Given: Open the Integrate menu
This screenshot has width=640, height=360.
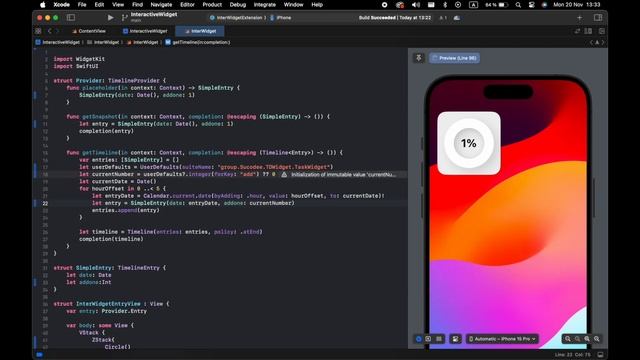Looking at the screenshot, I should (264, 5).
